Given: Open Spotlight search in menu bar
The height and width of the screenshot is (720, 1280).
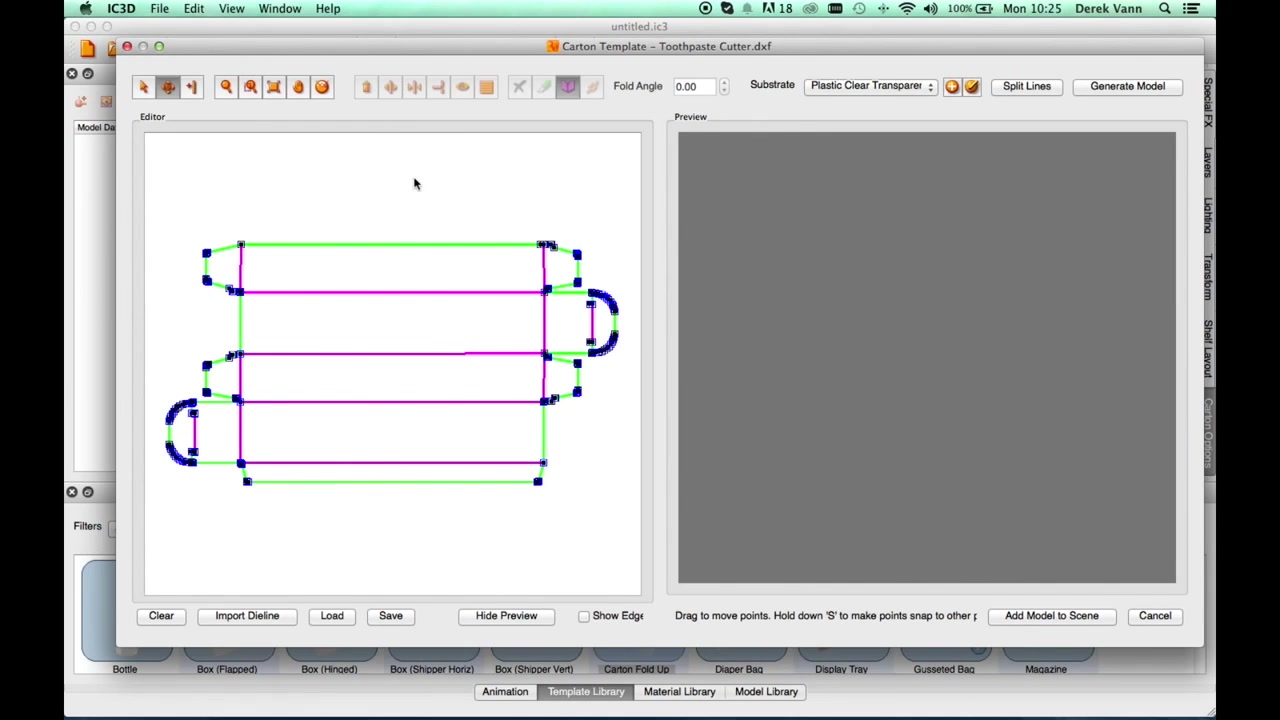Looking at the screenshot, I should click(x=1165, y=9).
